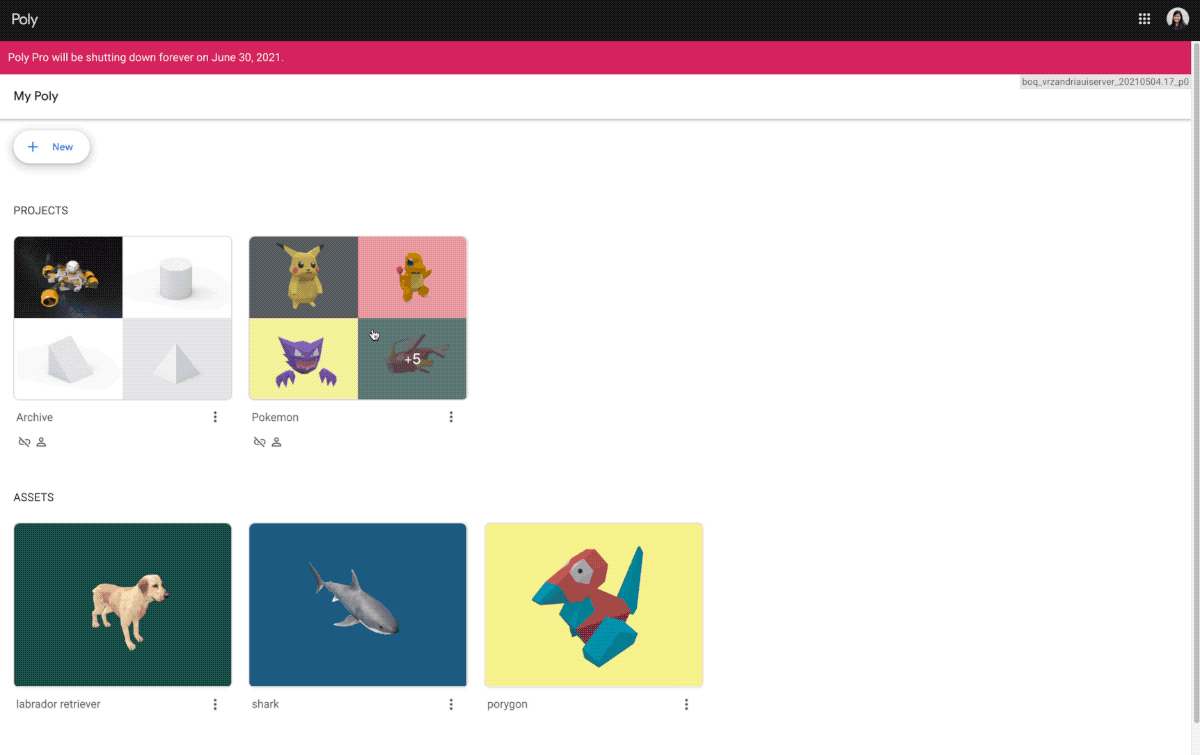
Task: Click the PROJECTS section heading
Action: (41, 211)
